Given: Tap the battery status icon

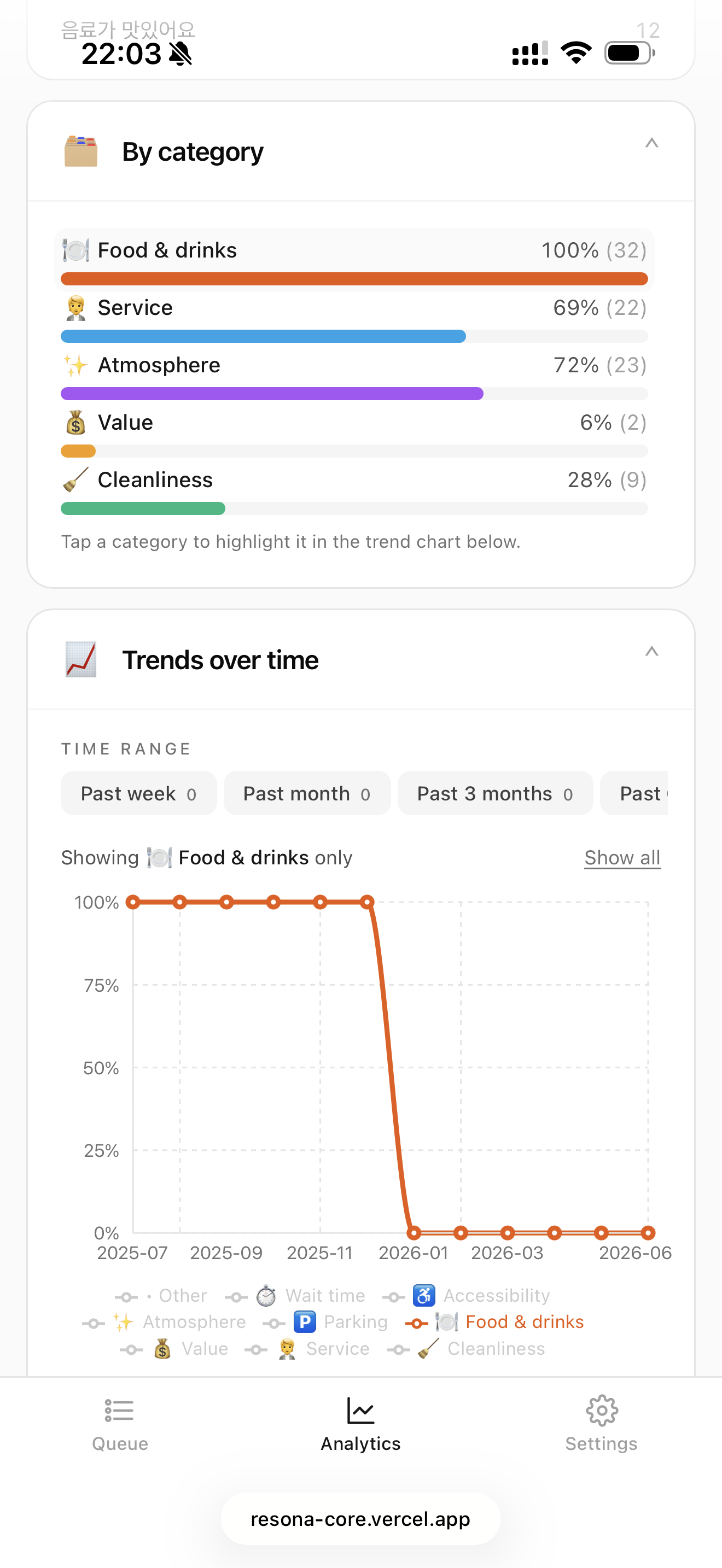Looking at the screenshot, I should pos(630,54).
